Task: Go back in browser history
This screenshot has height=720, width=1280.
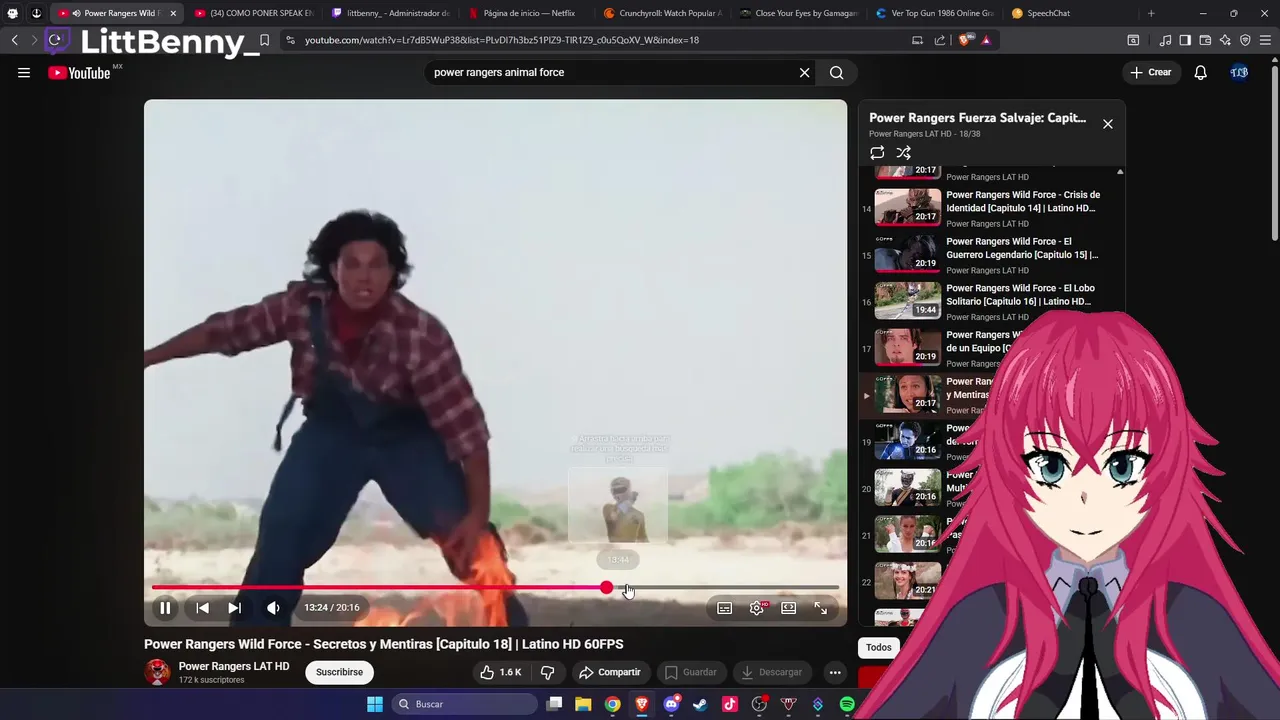Action: tap(15, 40)
